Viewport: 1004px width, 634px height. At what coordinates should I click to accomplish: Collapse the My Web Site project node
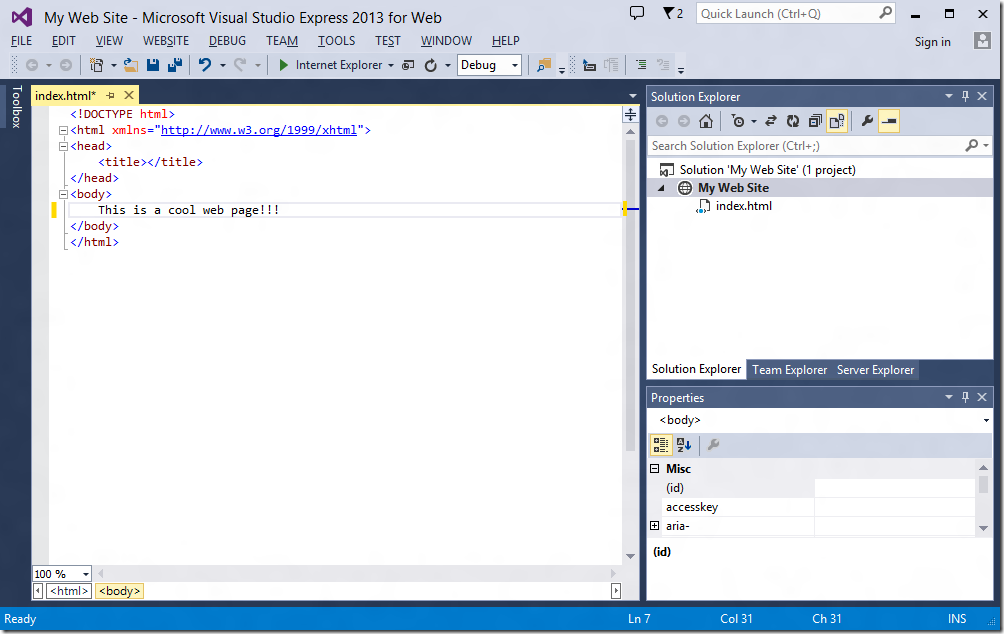pyautogui.click(x=661, y=188)
